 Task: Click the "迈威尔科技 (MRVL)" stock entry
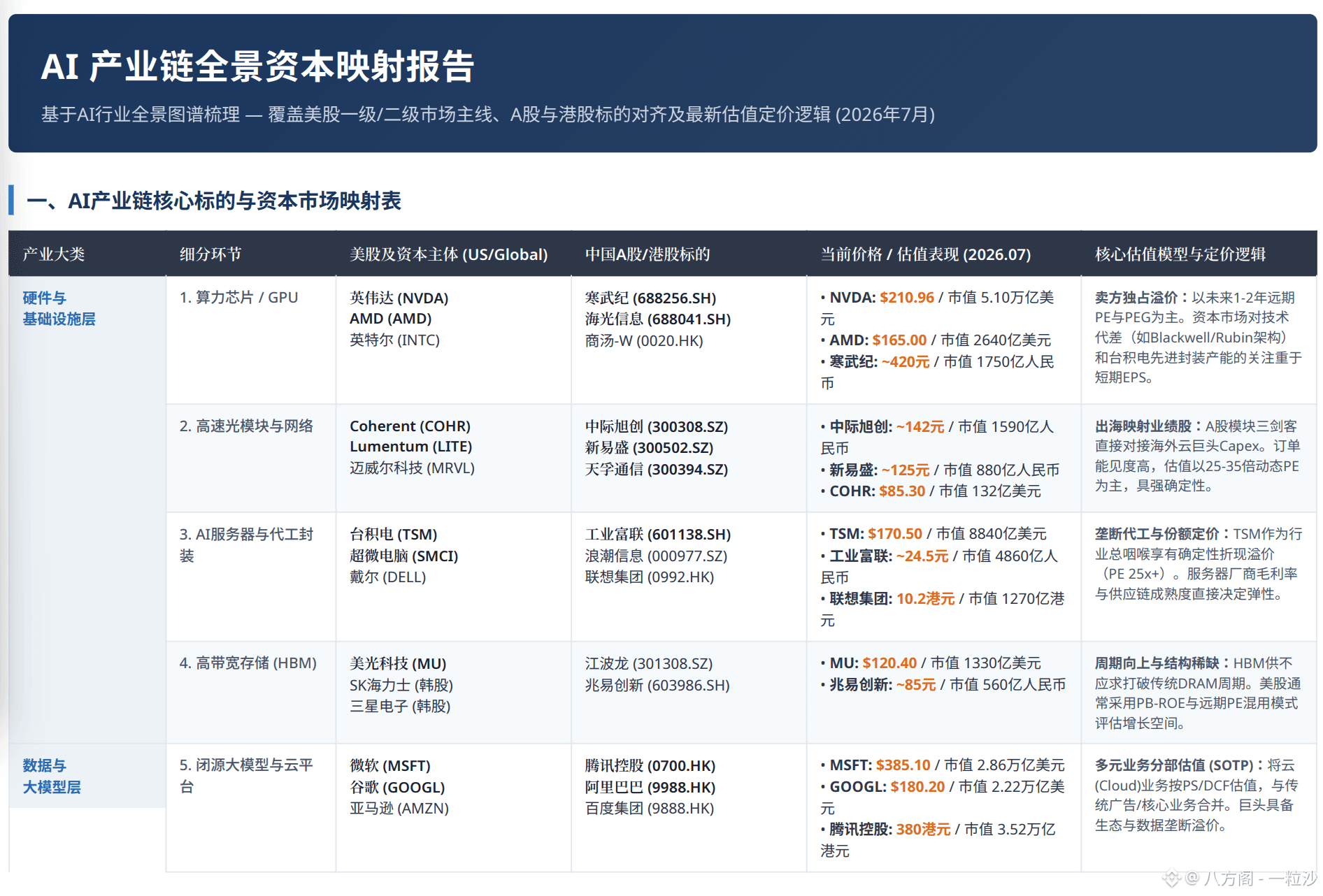click(x=413, y=468)
